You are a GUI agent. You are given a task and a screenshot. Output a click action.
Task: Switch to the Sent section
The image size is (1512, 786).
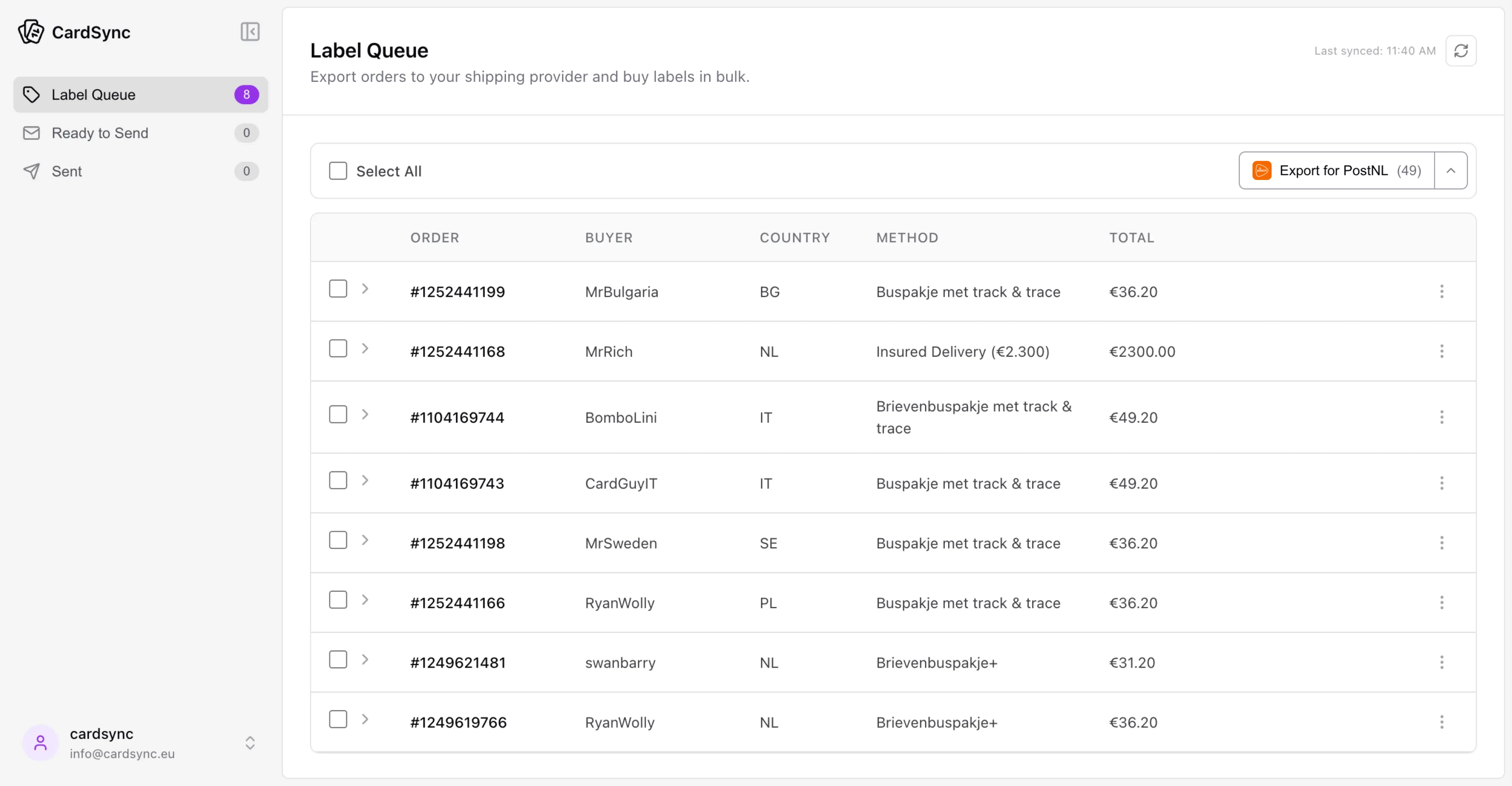click(67, 171)
